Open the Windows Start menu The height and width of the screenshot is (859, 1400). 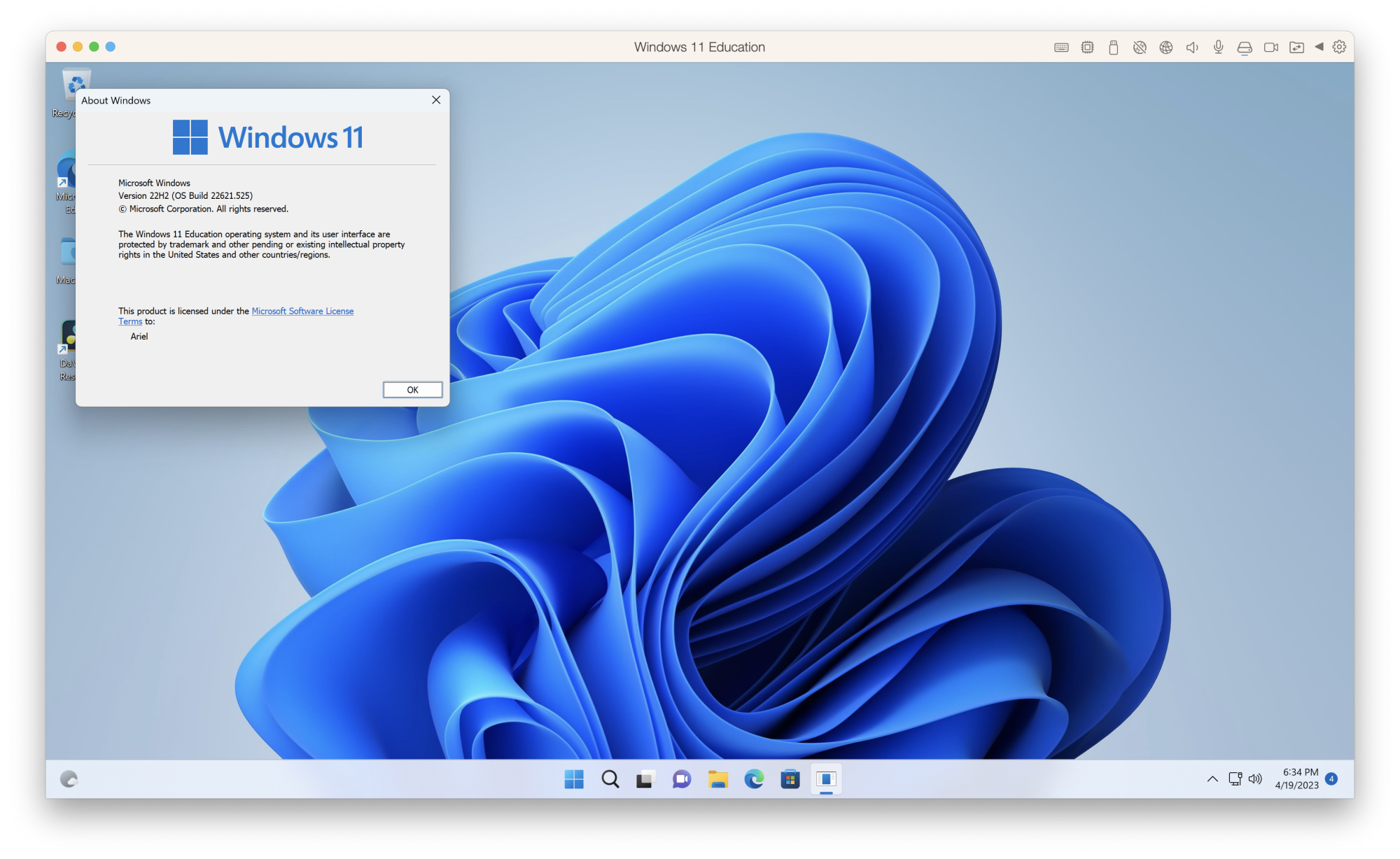pos(574,779)
